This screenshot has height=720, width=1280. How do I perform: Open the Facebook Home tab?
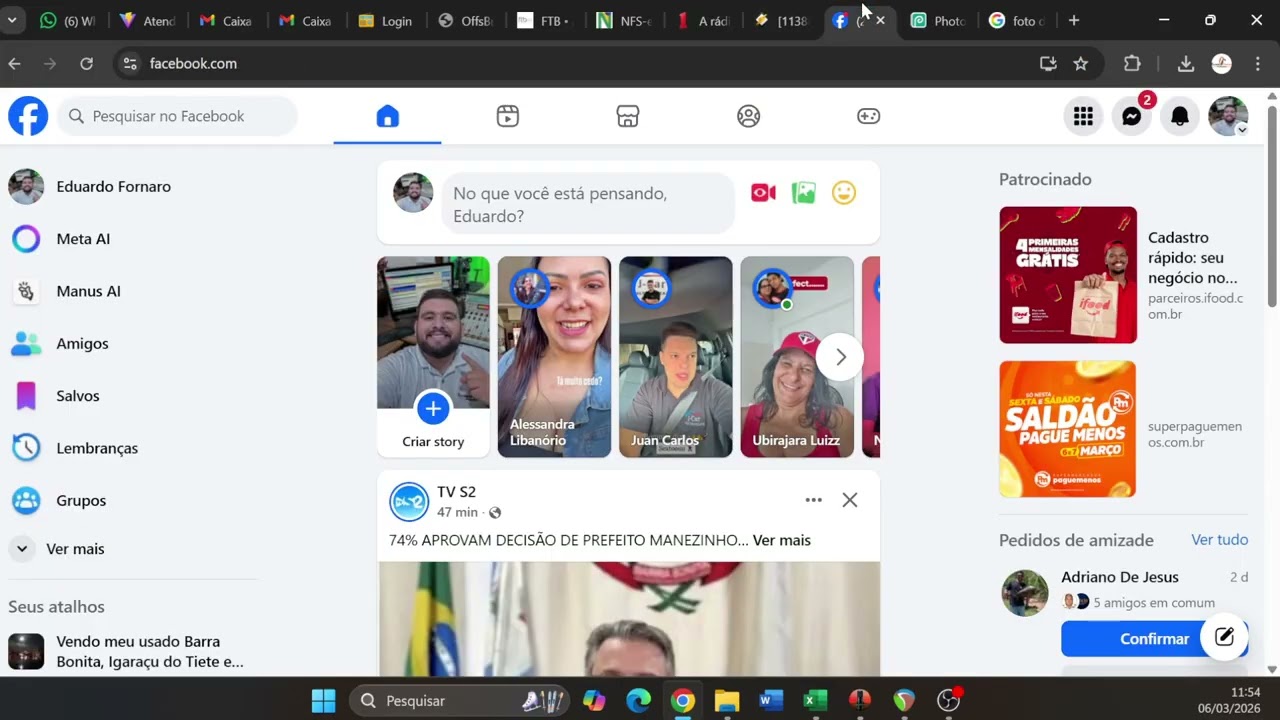point(387,116)
